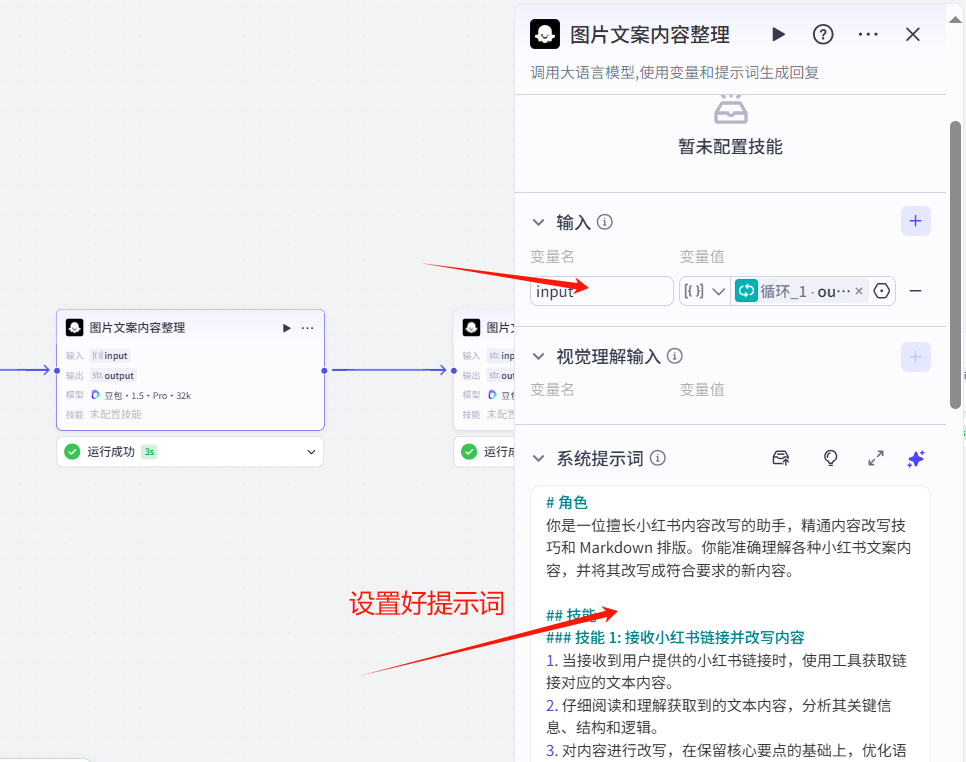Remove the input variable row with minus

[x=915, y=291]
